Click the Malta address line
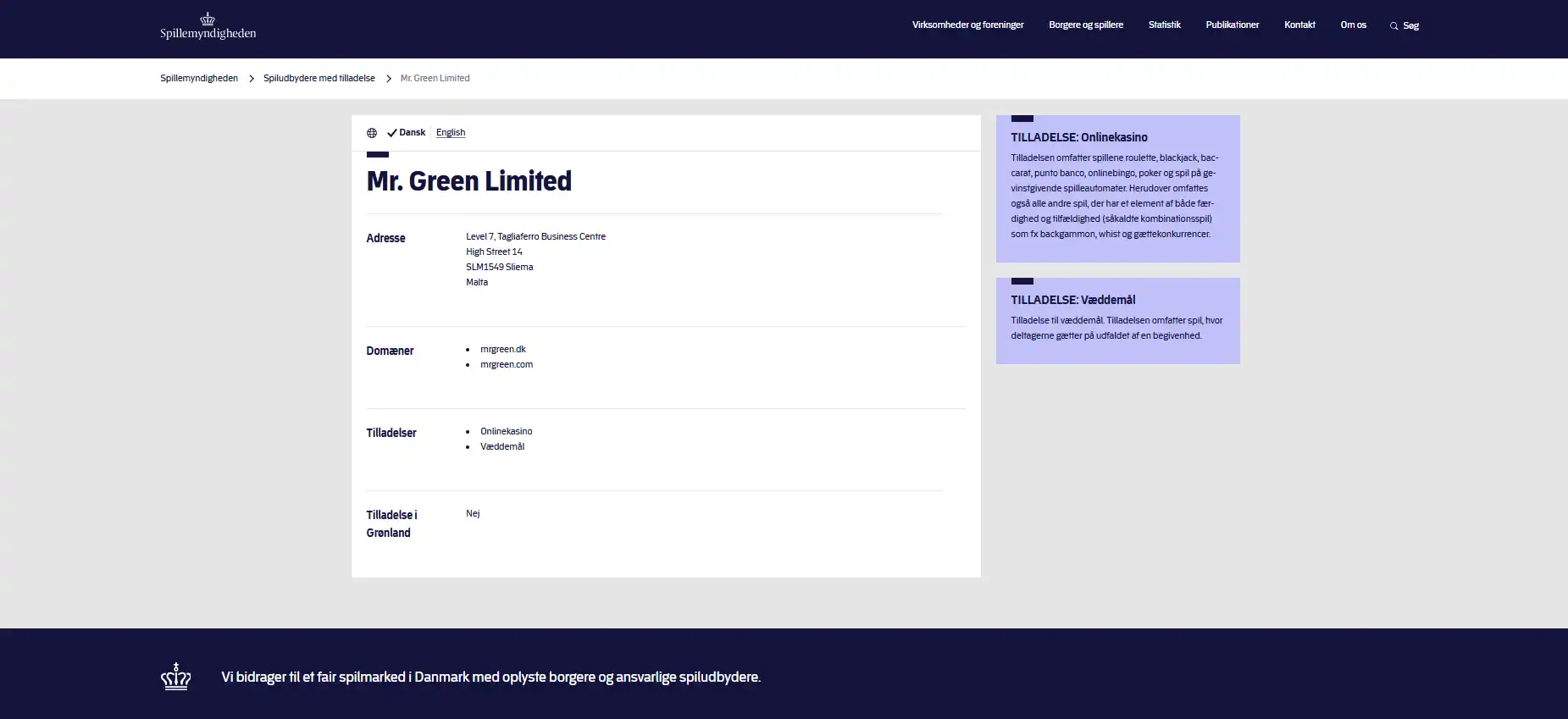1568x719 pixels. click(477, 283)
